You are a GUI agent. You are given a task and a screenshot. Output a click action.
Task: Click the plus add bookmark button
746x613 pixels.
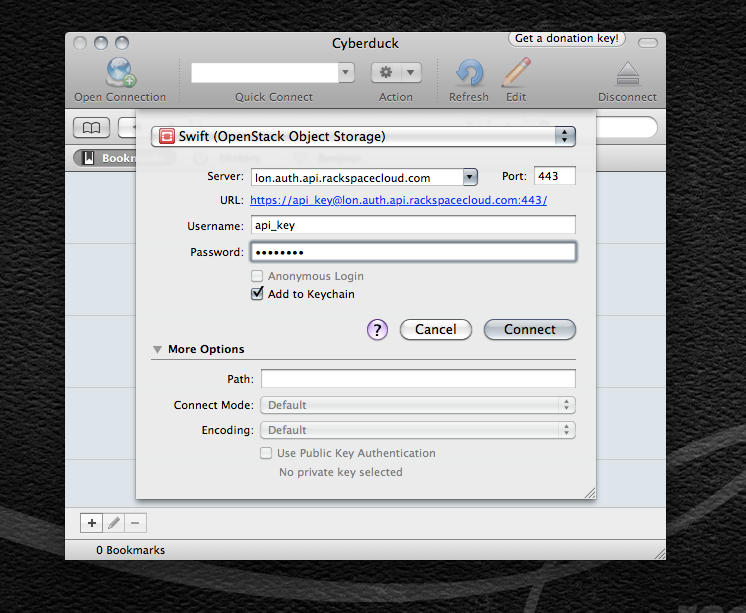(92, 523)
